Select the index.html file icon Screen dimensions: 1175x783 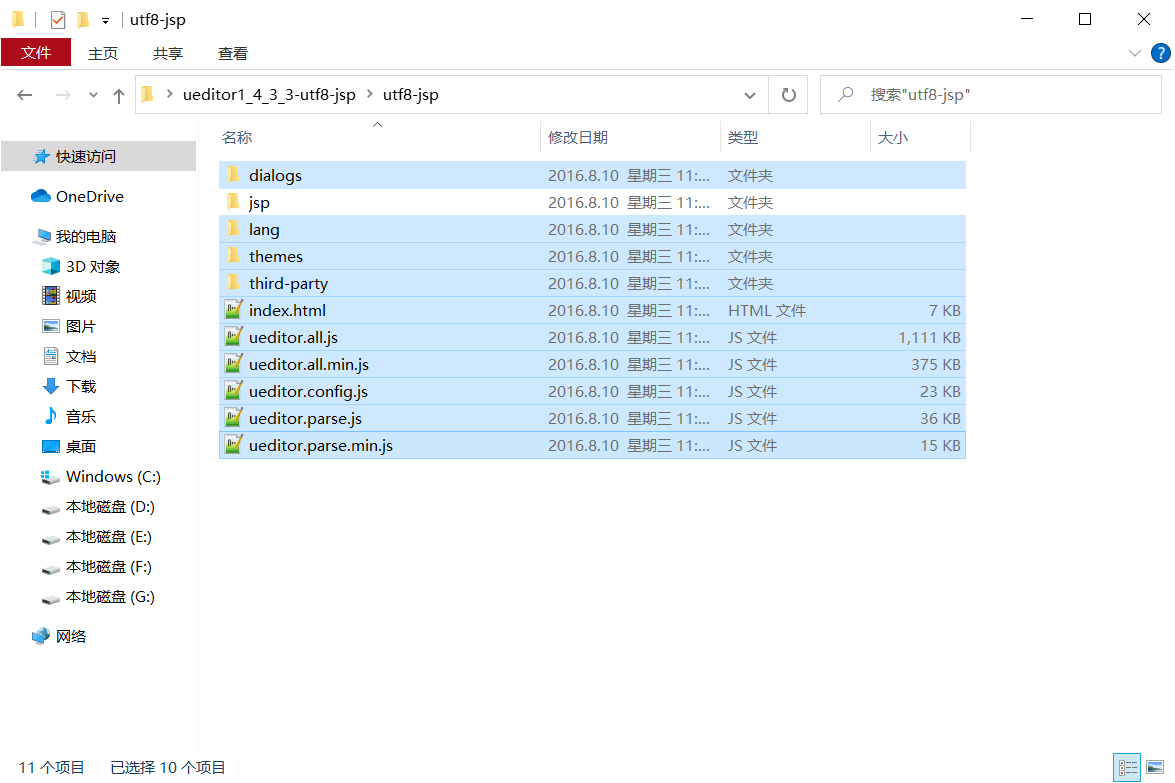click(x=234, y=309)
